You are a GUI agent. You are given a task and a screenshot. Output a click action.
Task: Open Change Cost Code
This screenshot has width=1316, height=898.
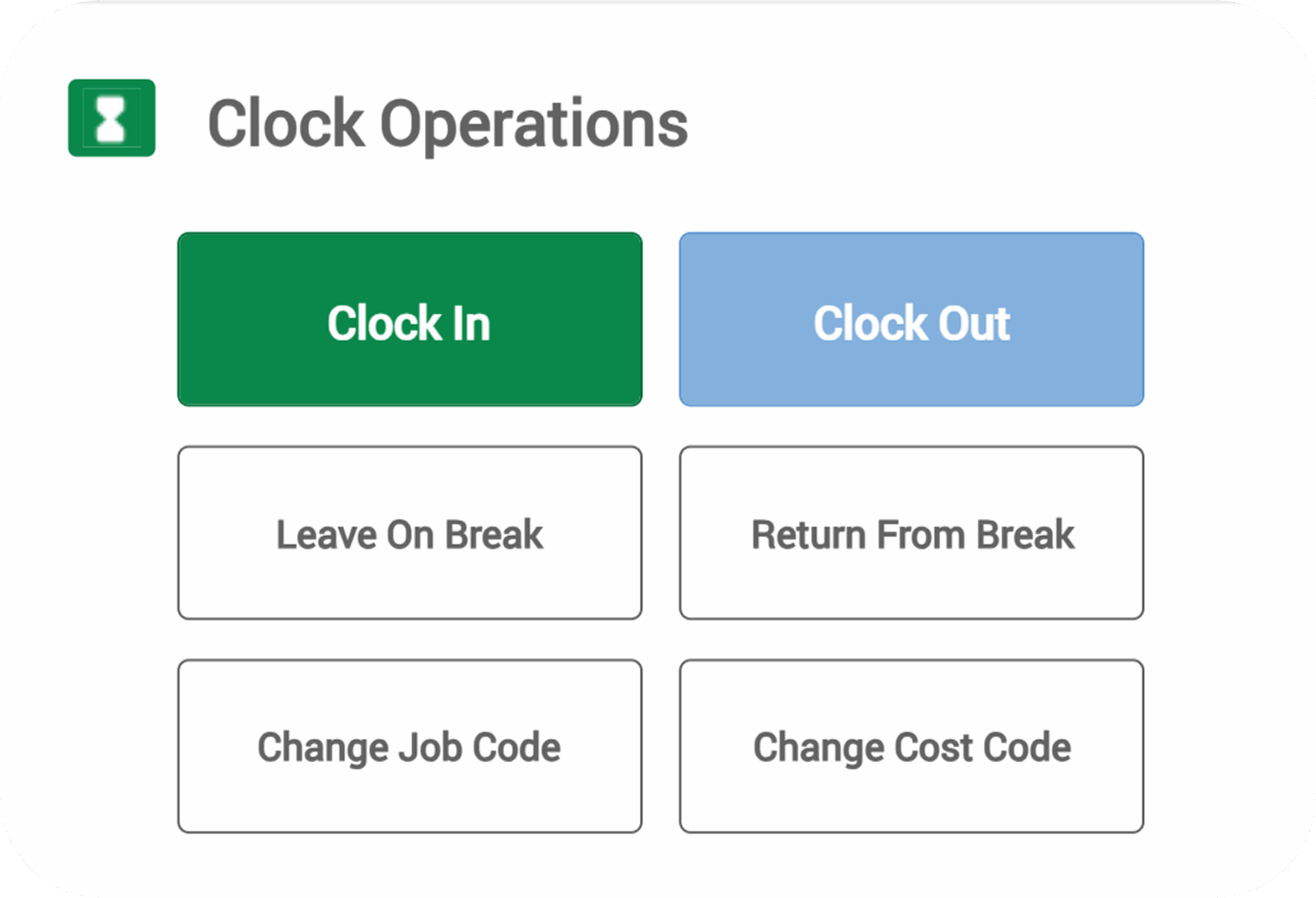tap(911, 746)
